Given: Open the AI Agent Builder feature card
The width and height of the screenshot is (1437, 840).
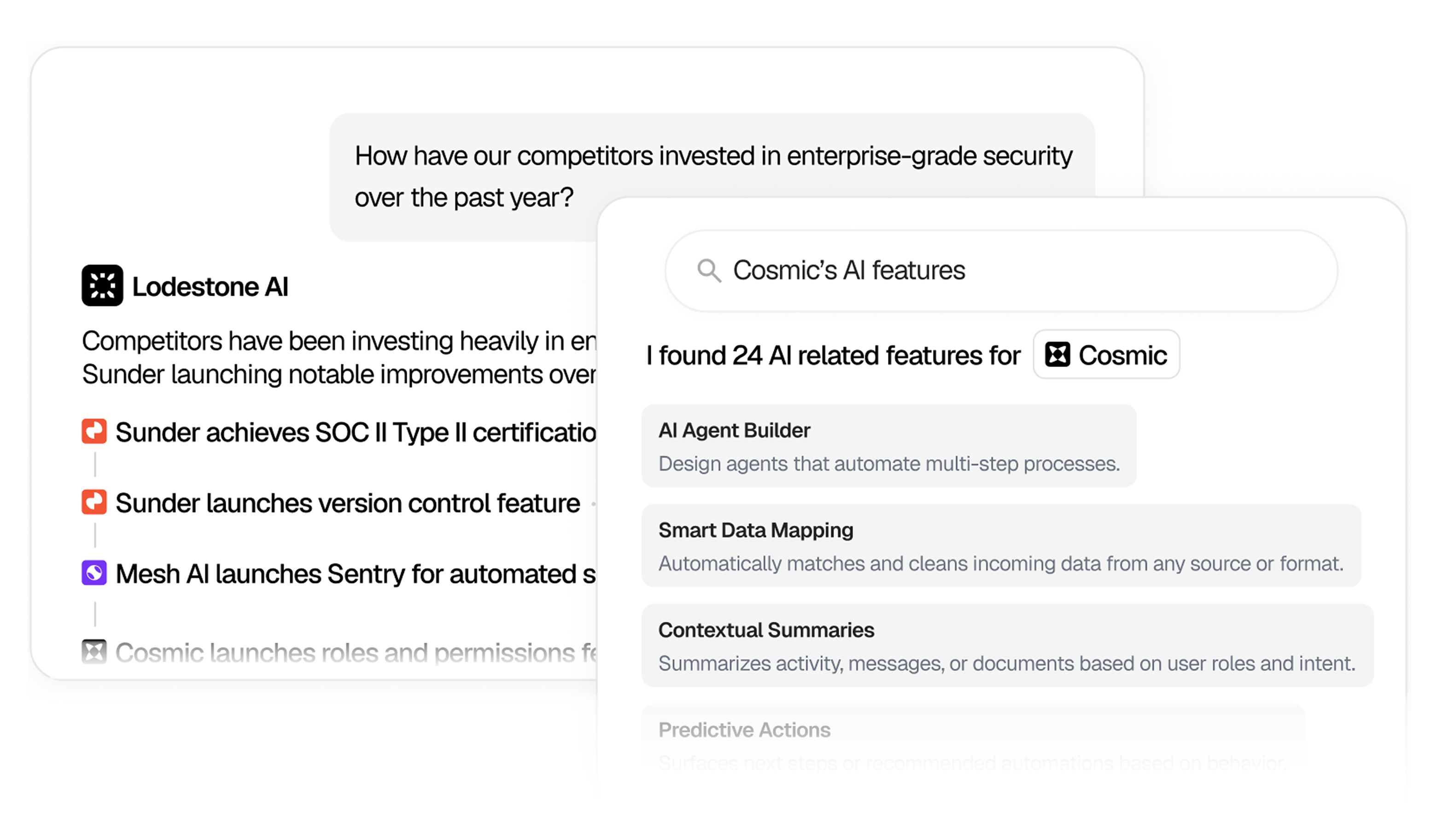Looking at the screenshot, I should coord(889,445).
